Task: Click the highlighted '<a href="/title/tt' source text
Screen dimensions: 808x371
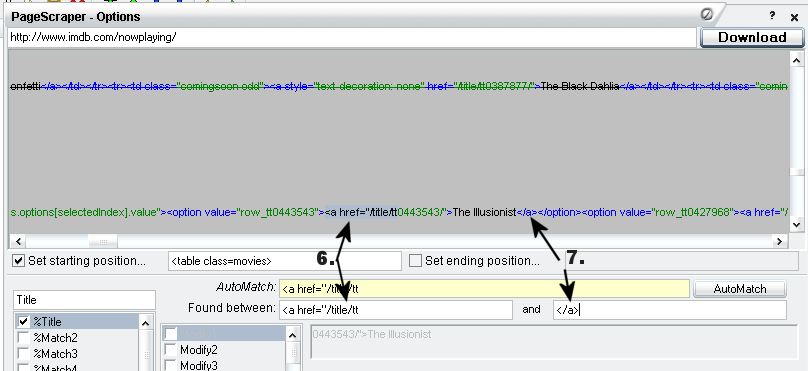Action: click(361, 212)
